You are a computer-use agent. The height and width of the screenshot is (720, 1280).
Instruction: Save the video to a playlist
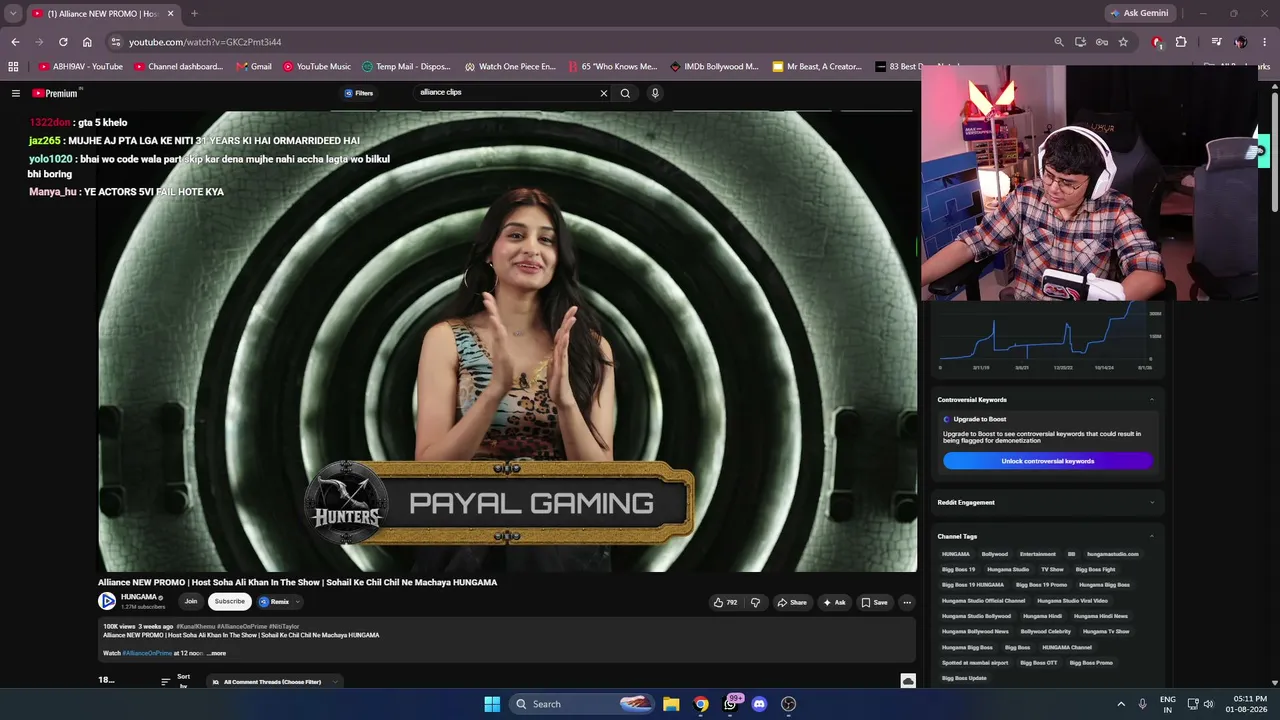874,602
